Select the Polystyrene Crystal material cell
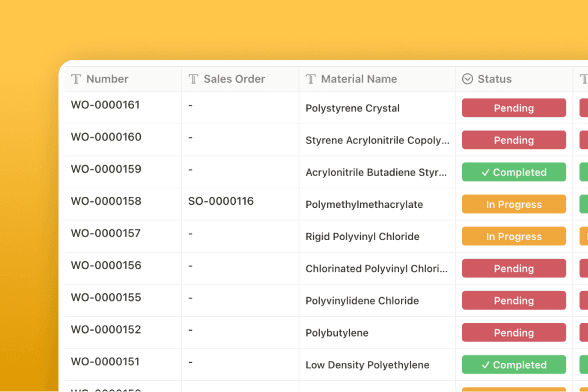 [x=377, y=108]
